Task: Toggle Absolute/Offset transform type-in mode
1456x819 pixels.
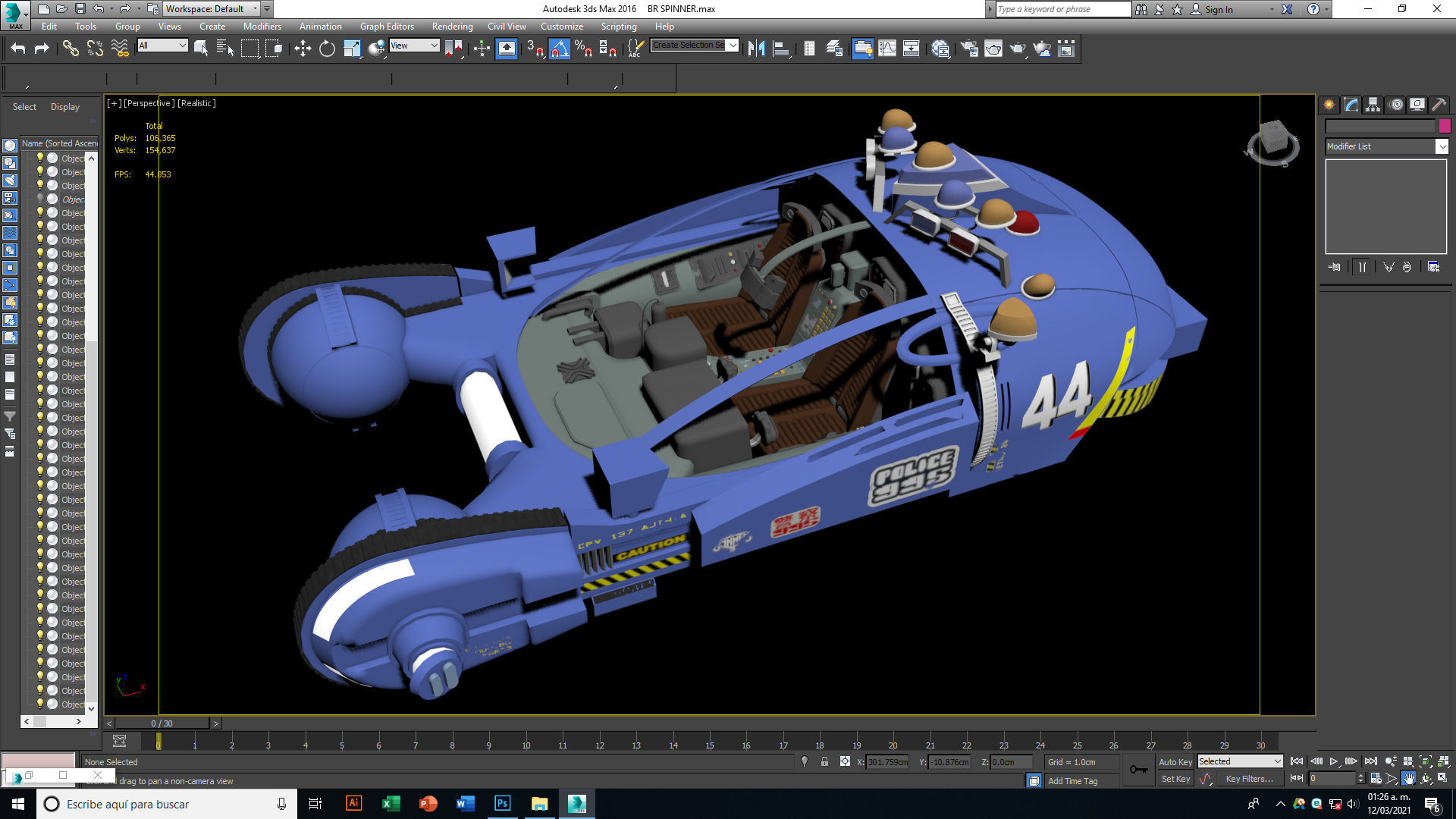Action: 845,761
